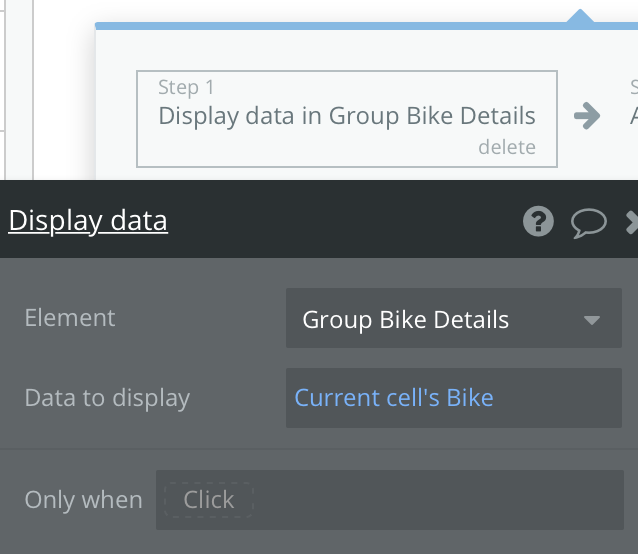Click the arrow after Step 1
Screen dimensions: 638x554
tap(587, 116)
